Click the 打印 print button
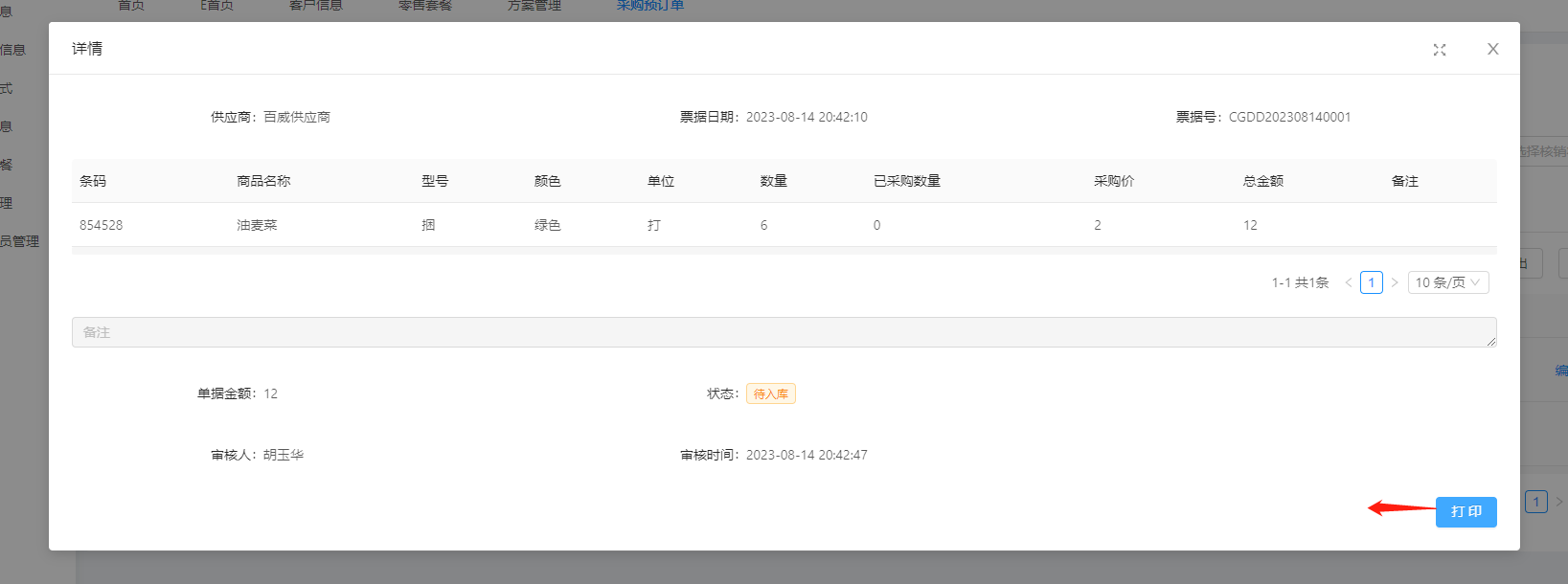The width and height of the screenshot is (1568, 584). [x=1466, y=511]
